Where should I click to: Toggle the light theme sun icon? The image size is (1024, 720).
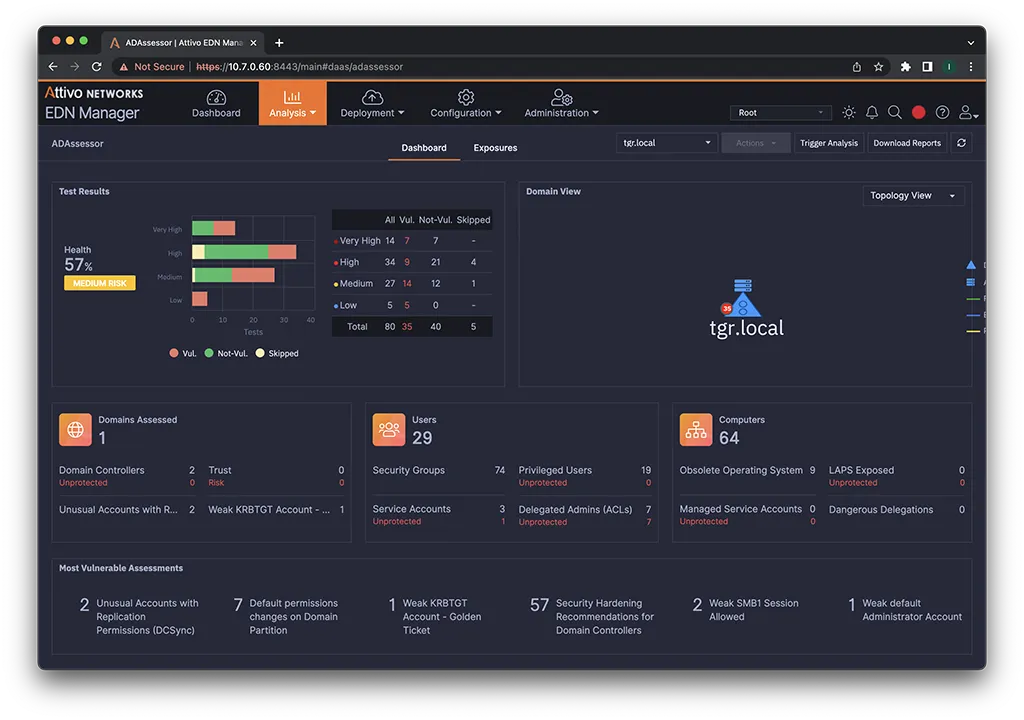[848, 112]
